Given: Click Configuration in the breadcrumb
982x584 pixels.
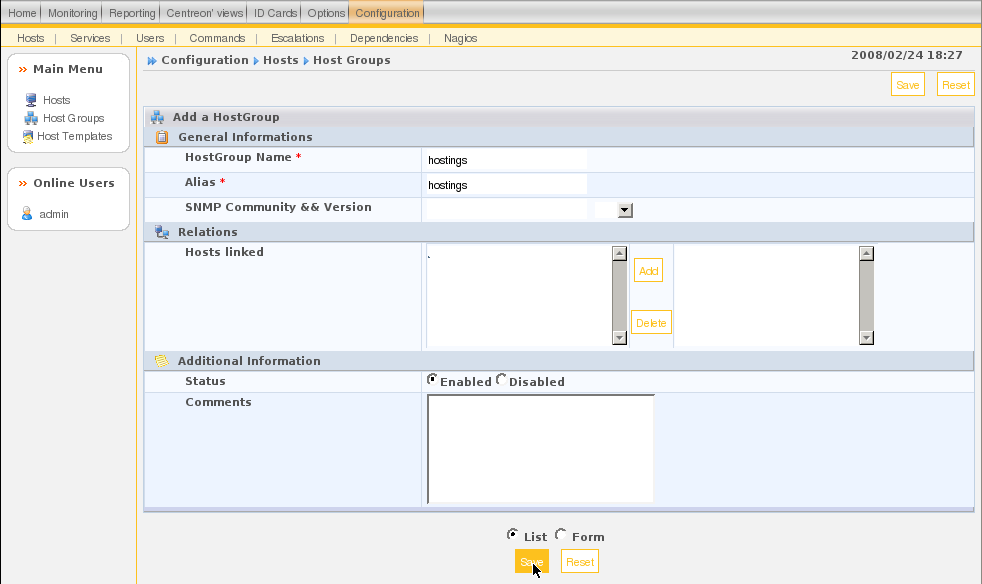Looking at the screenshot, I should (205, 60).
